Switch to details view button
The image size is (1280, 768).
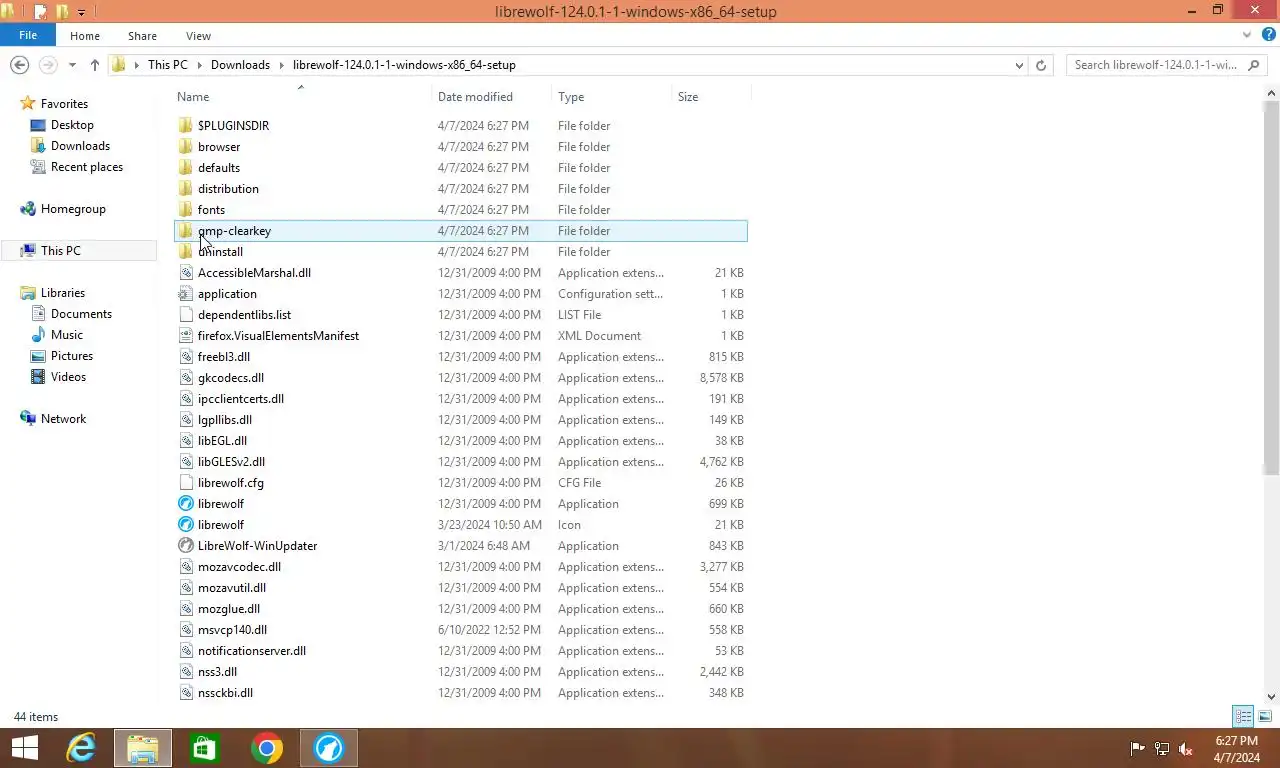point(1243,717)
